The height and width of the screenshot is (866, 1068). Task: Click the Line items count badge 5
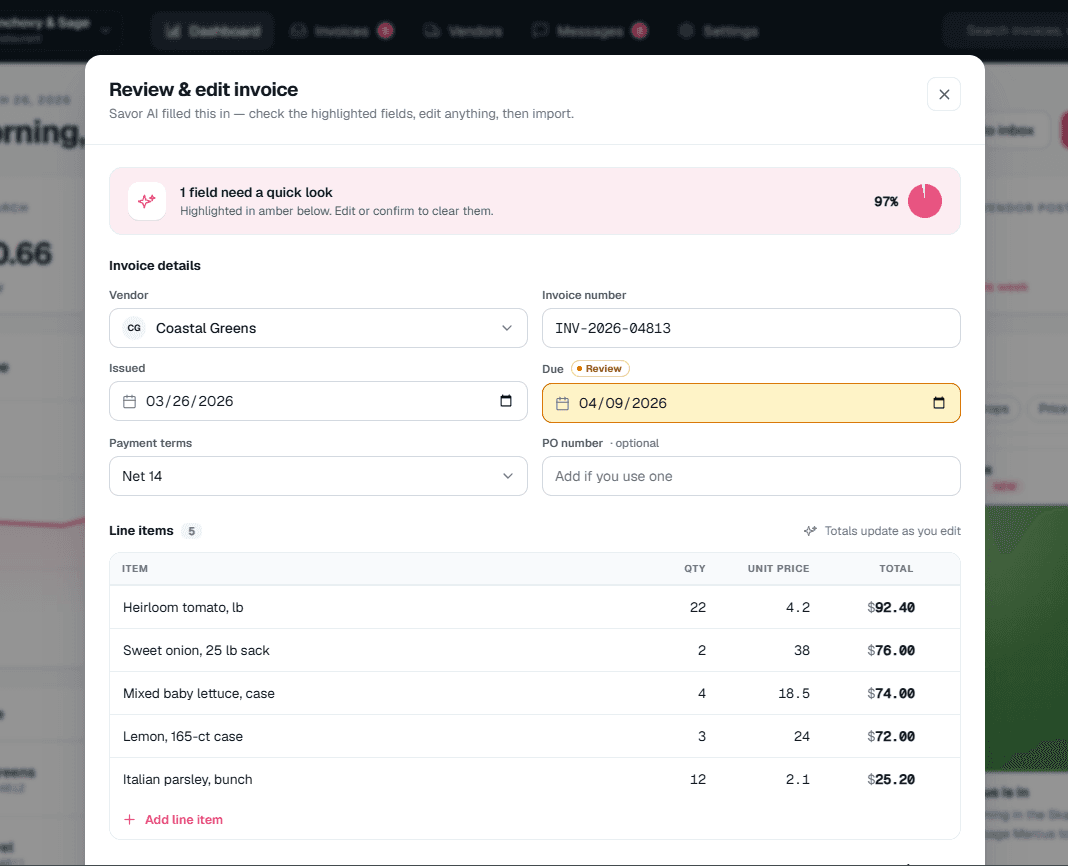point(191,531)
